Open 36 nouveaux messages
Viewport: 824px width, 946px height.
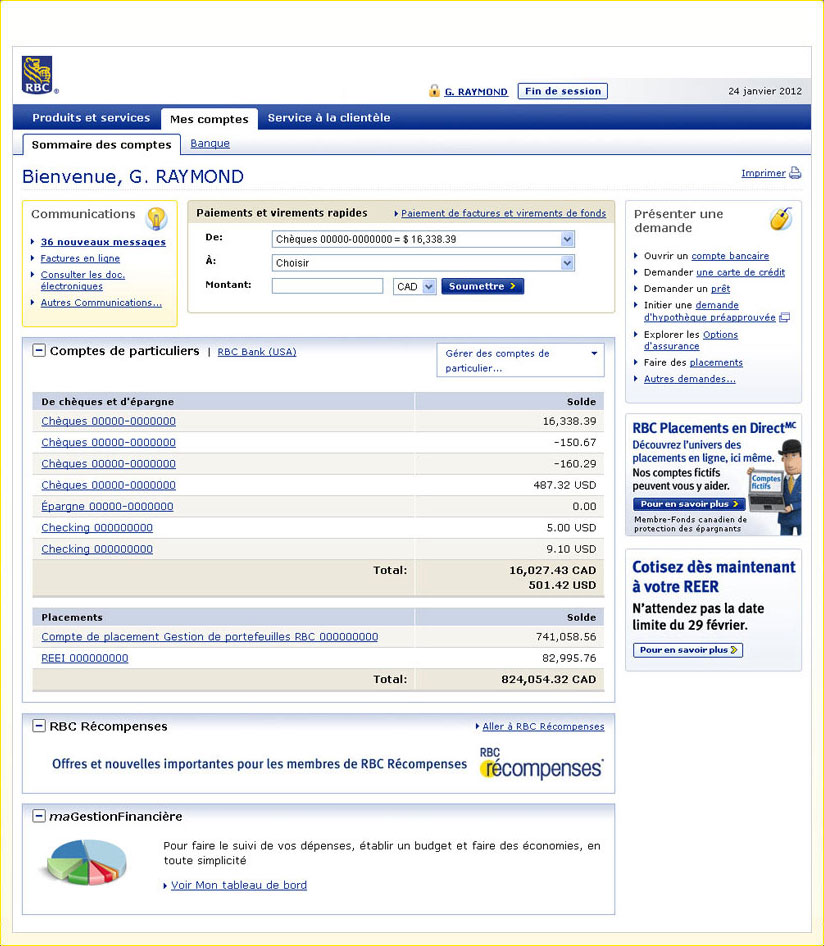[103, 242]
